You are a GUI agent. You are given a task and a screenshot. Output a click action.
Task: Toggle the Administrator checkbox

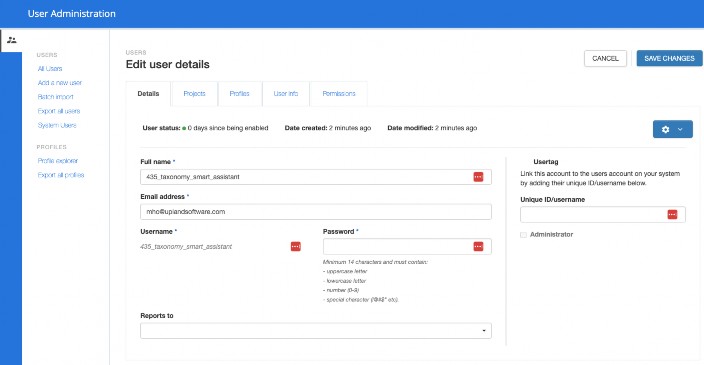point(524,235)
